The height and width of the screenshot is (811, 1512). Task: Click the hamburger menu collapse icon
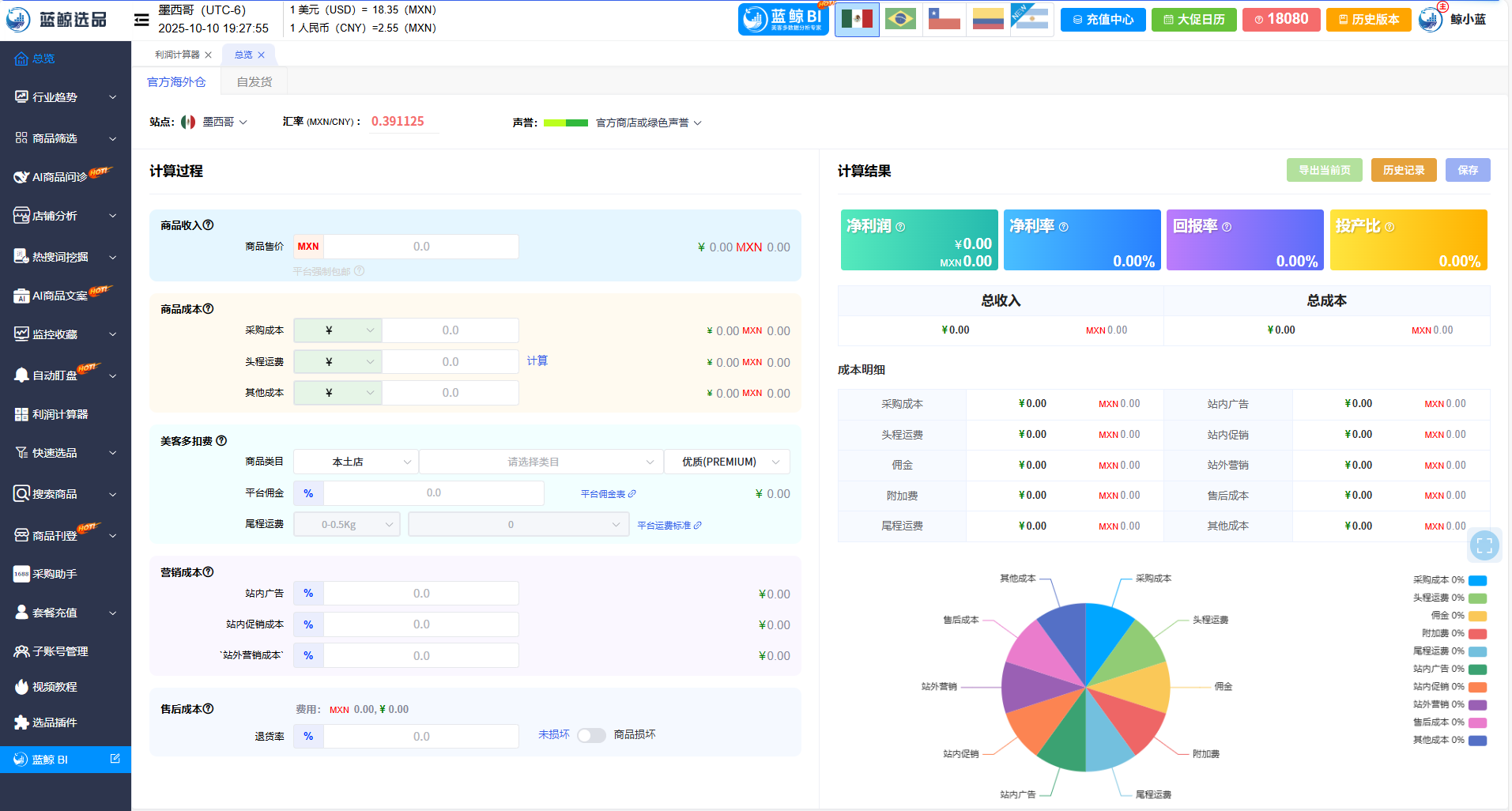141,20
